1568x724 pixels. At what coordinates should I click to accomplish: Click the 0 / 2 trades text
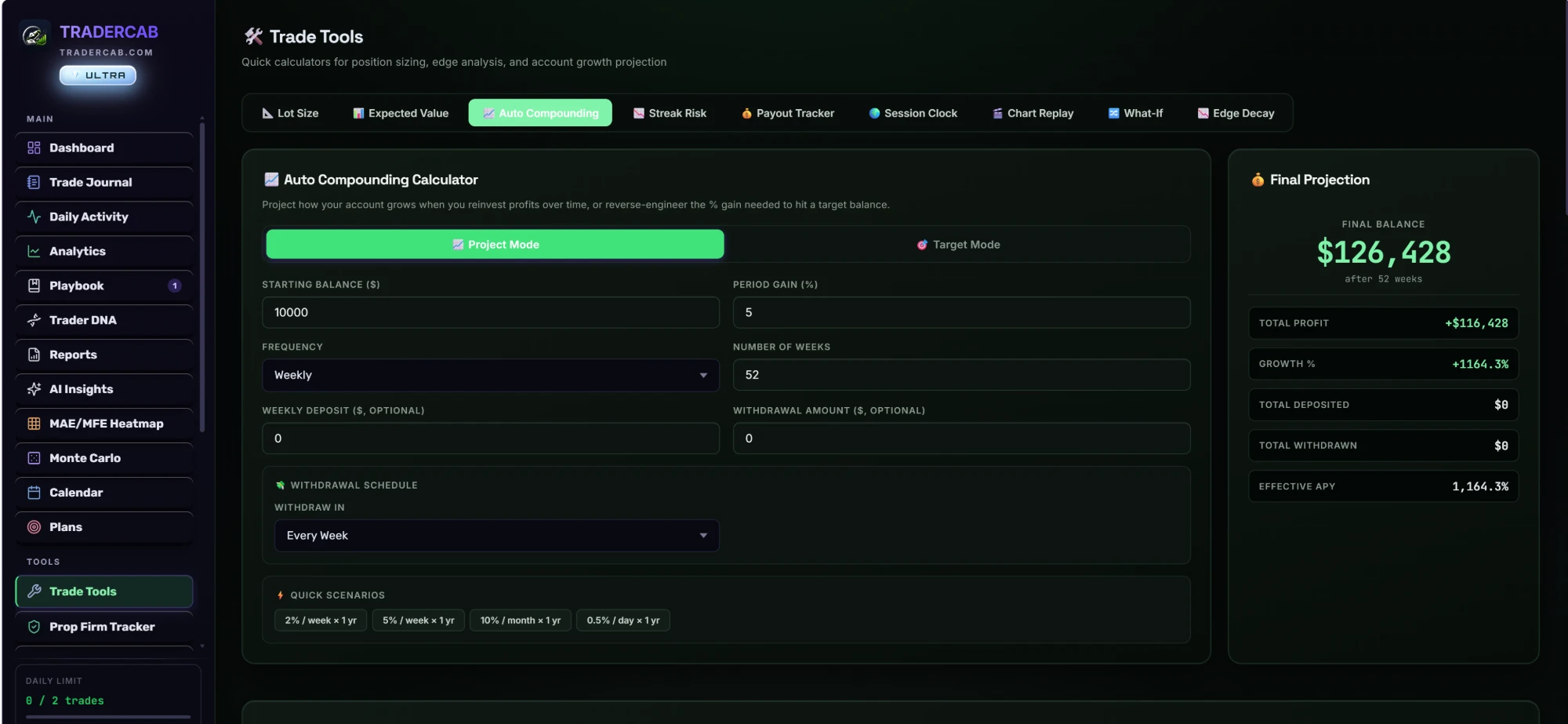point(64,700)
